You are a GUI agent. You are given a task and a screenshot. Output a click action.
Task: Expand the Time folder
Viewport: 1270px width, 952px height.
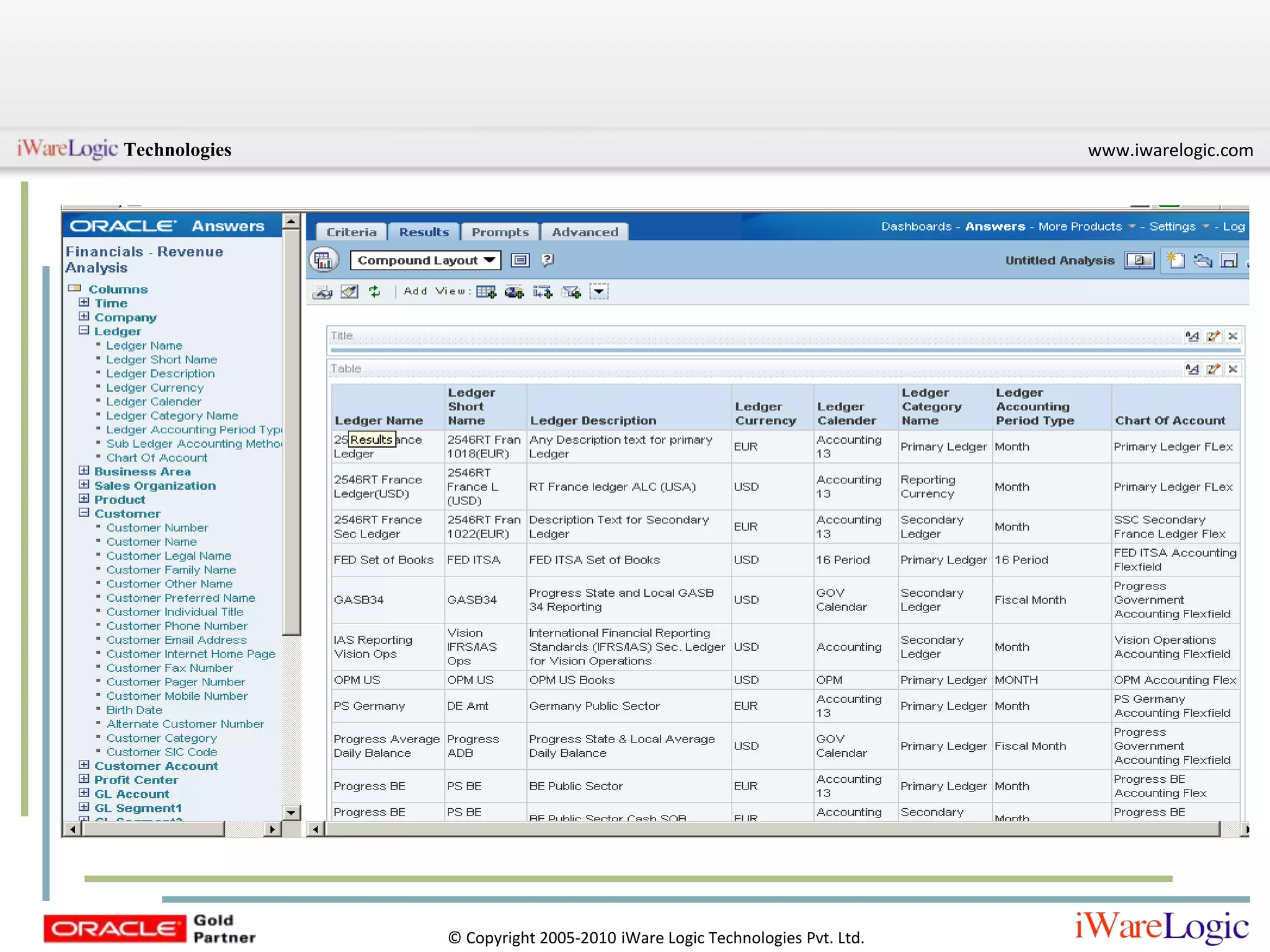pos(84,302)
